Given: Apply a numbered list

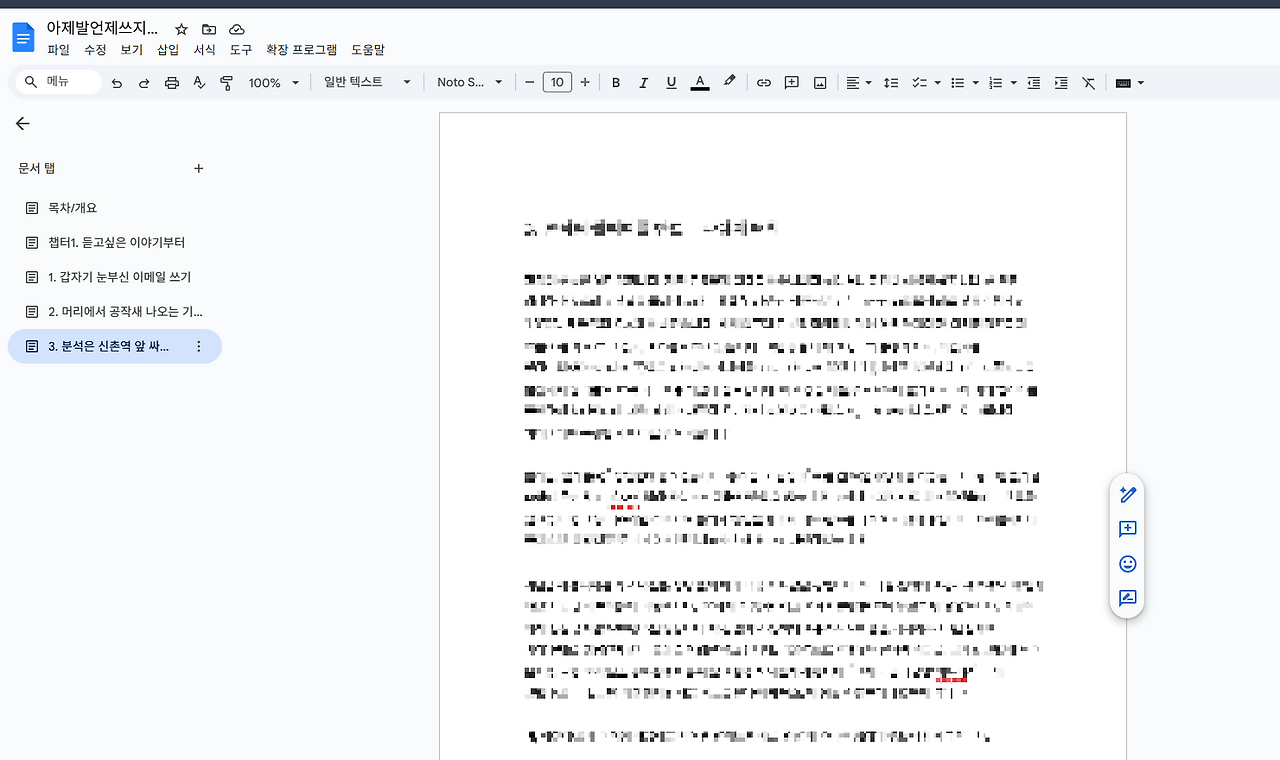Looking at the screenshot, I should click(995, 83).
